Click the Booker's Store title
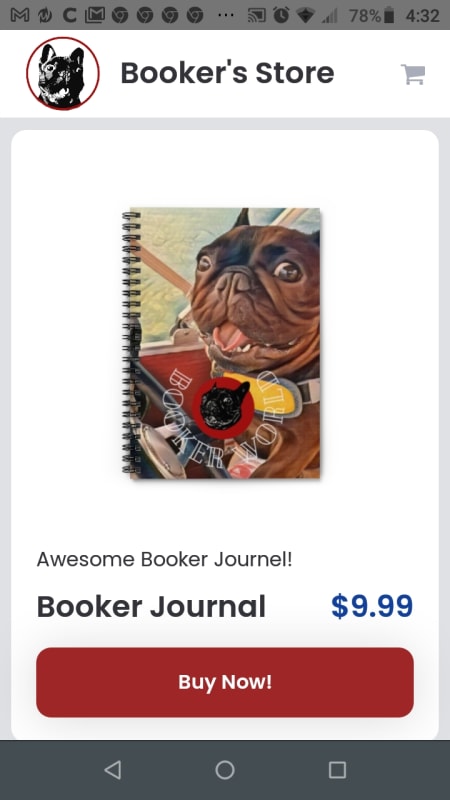 coord(227,72)
